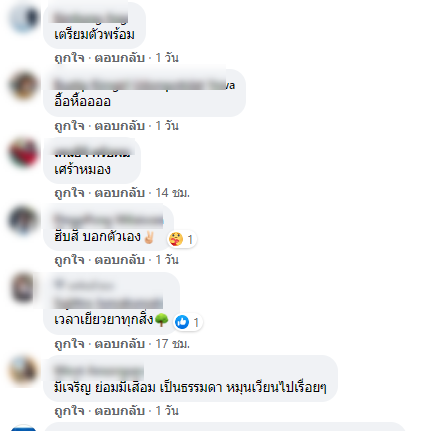Like the เศร้าหมอง comment
The image size is (441, 431).
pos(69,193)
